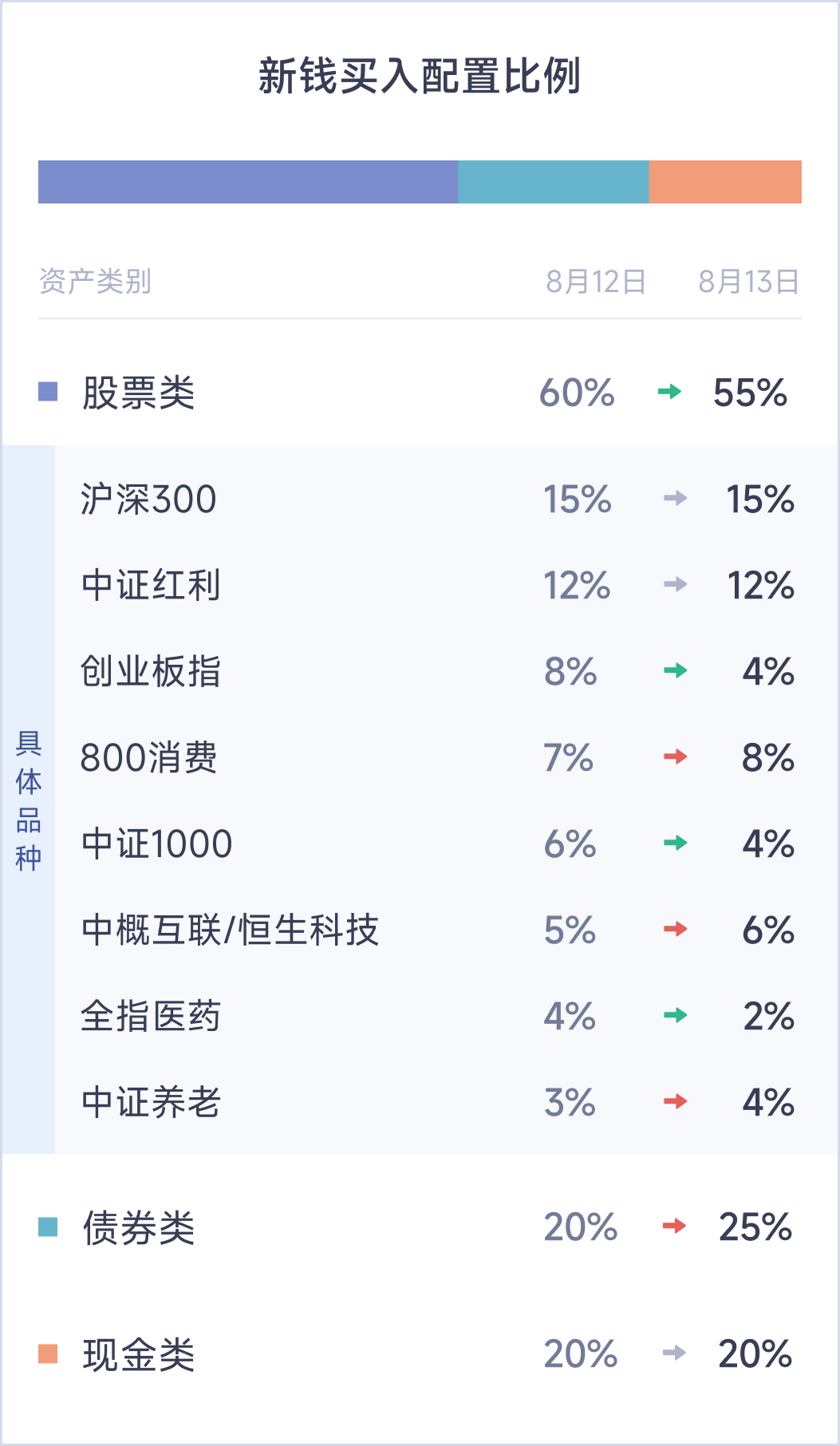This screenshot has height=1446, width=840.
Task: Open the 中证红利 row label
Action: 151,585
